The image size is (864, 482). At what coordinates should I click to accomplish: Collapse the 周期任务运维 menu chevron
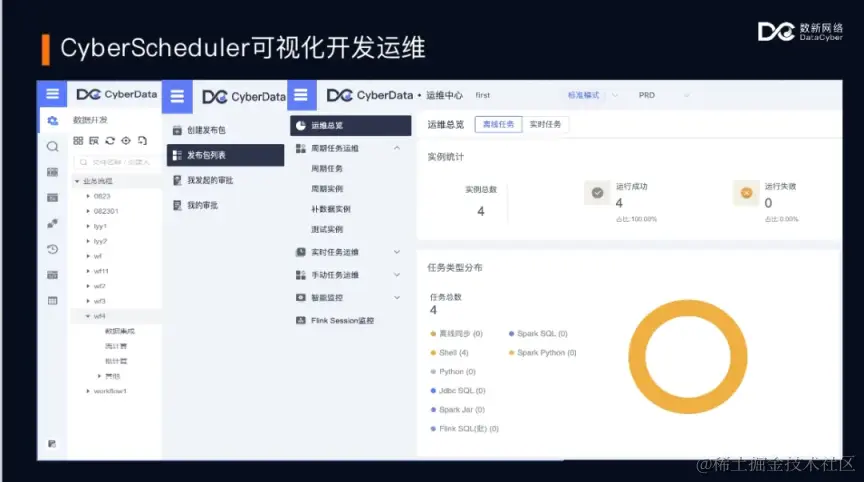[x=397, y=148]
